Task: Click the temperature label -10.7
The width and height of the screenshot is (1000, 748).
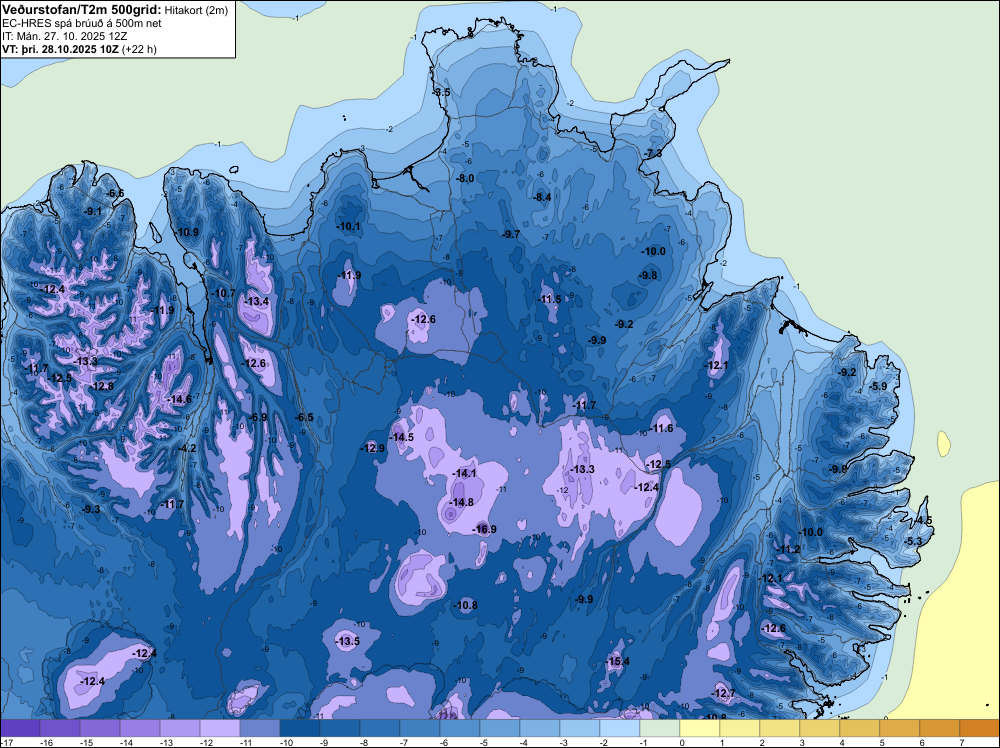Action: coord(224,293)
